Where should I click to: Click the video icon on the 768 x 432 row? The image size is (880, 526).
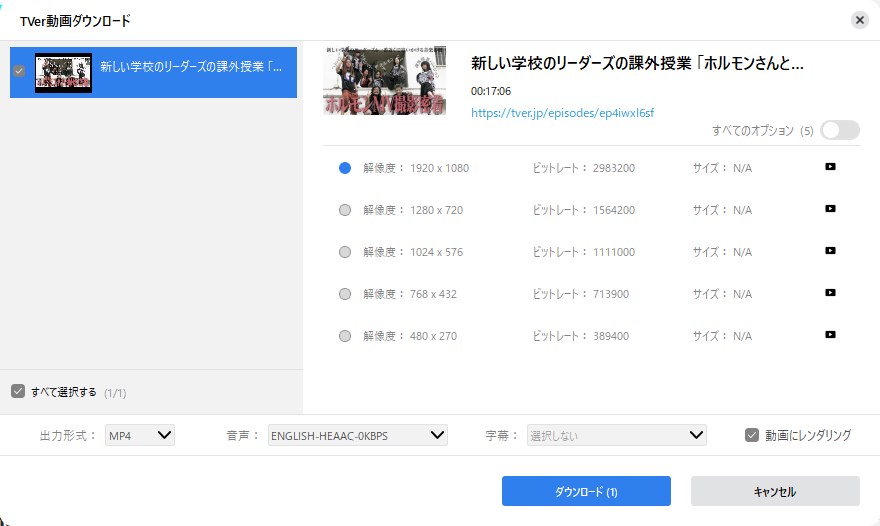click(x=830, y=293)
